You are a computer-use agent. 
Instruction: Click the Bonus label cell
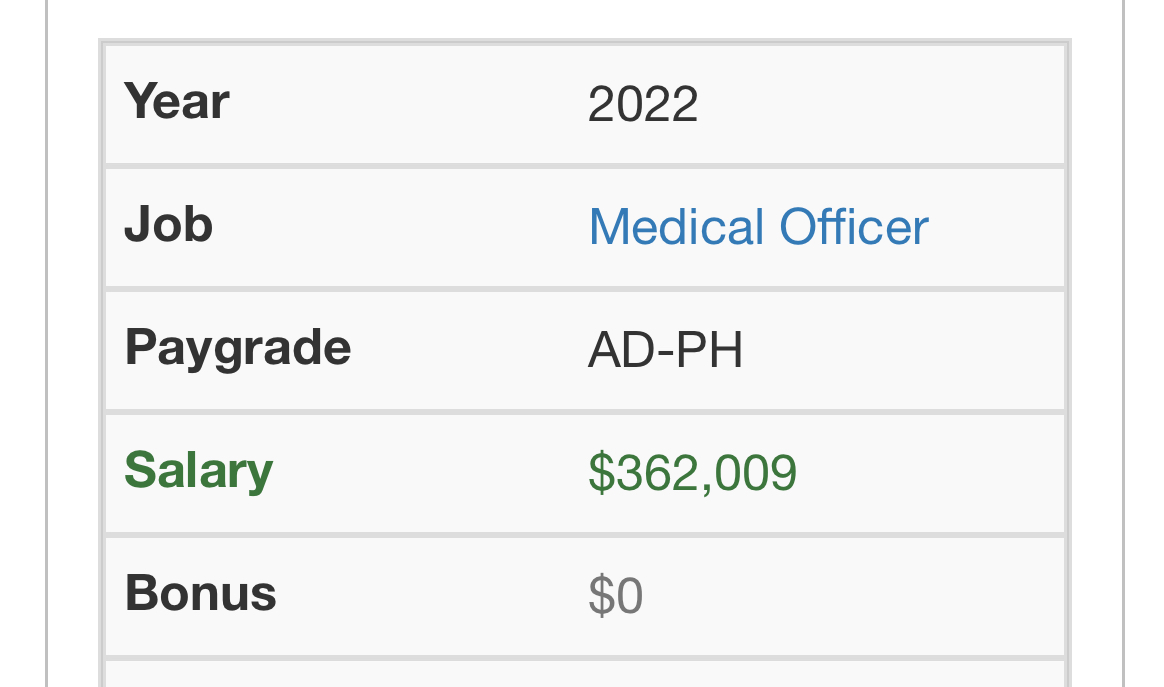tap(200, 593)
